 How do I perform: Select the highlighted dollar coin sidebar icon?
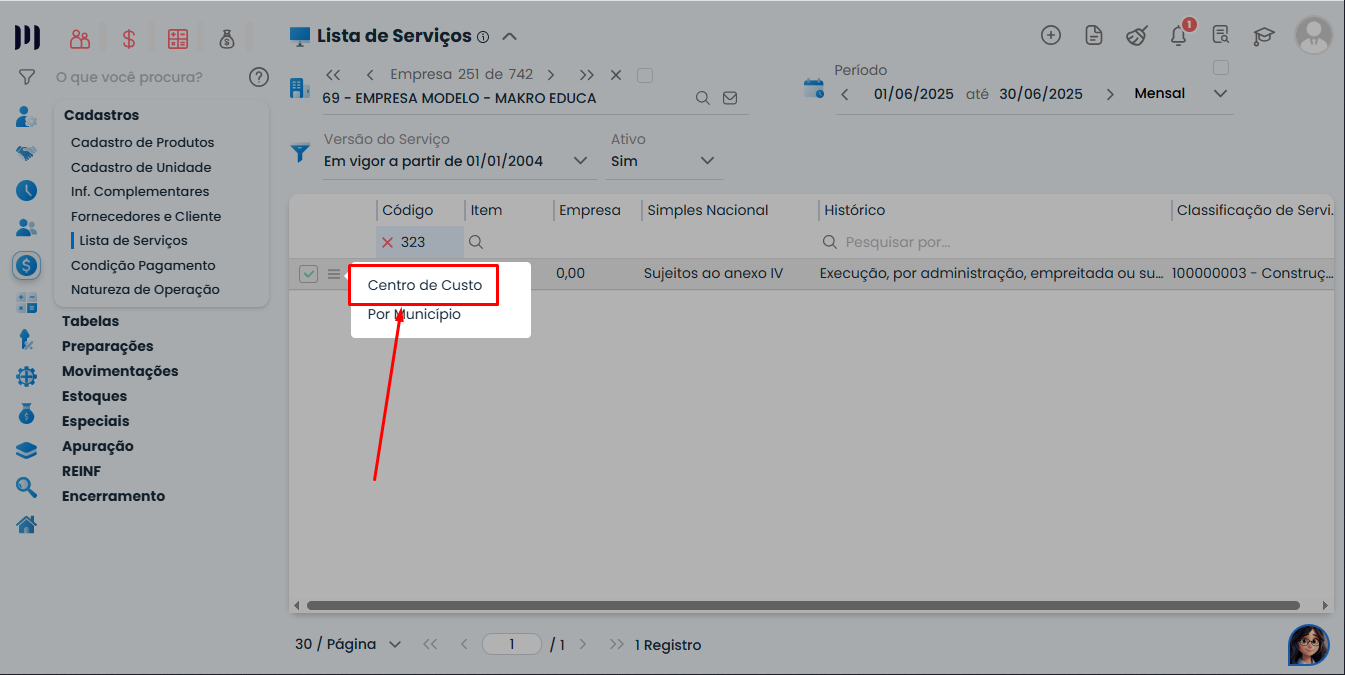pos(27,265)
